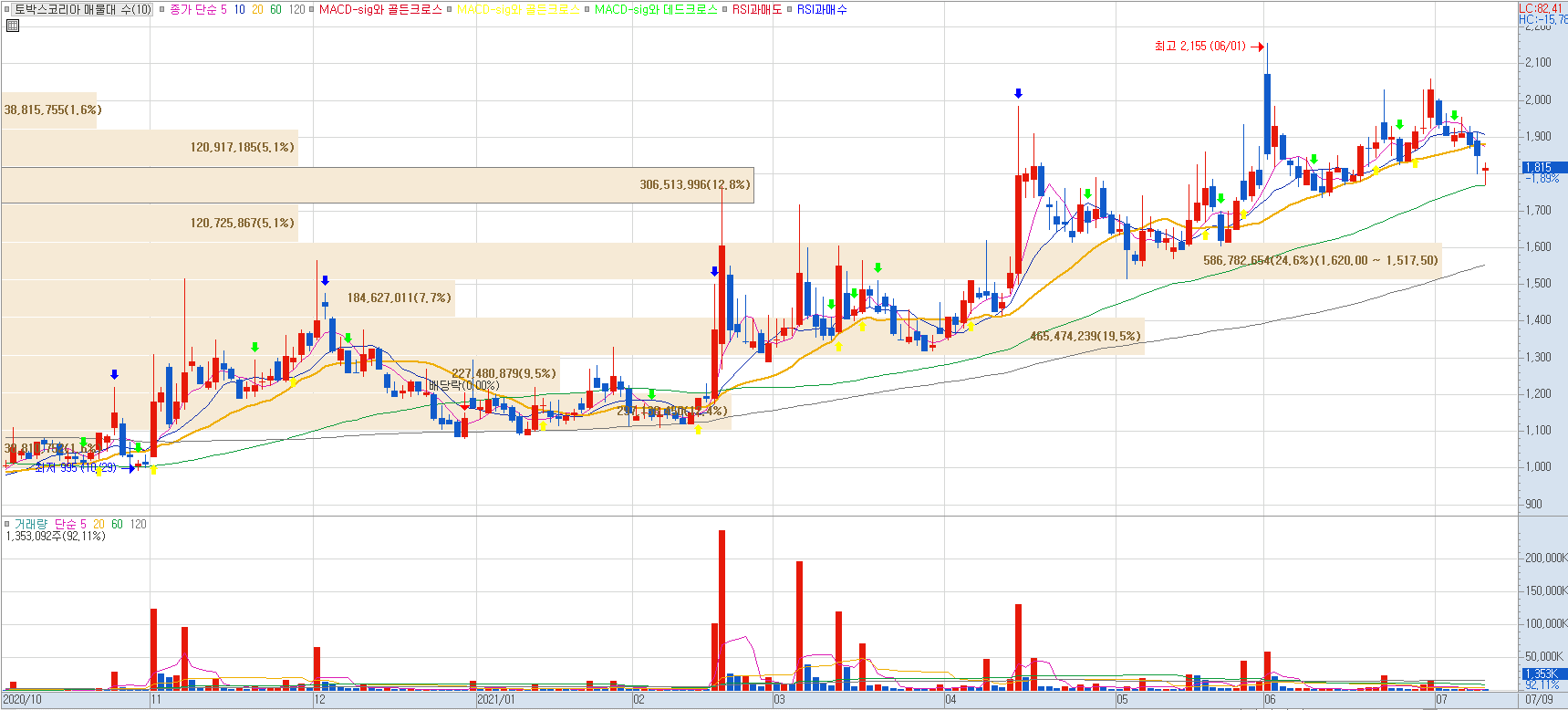The height and width of the screenshot is (710, 1568).
Task: Toggle marker before red MACD-sig와 골든크로스
Action: coord(312,9)
